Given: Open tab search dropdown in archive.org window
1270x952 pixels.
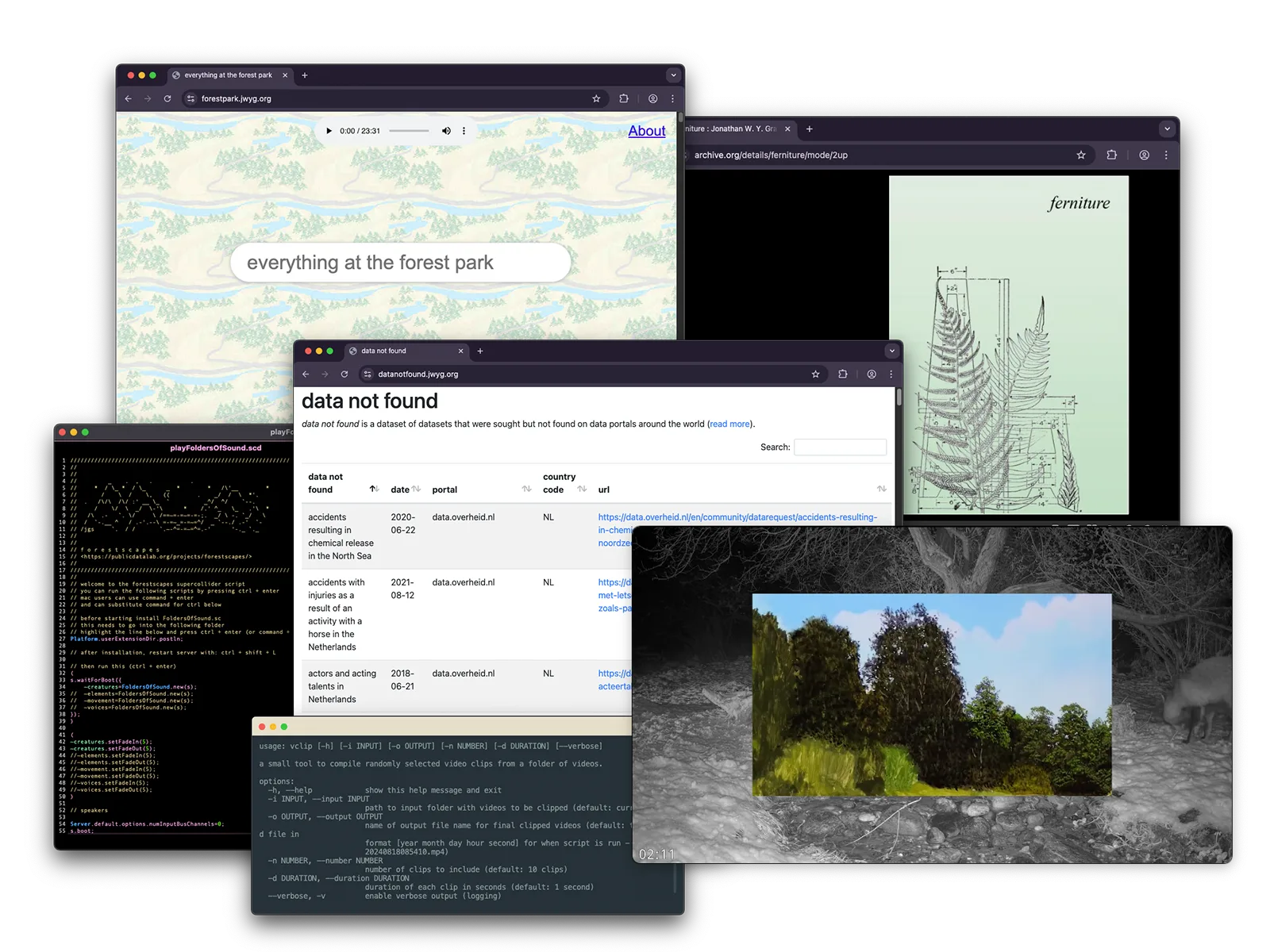Looking at the screenshot, I should click(1166, 129).
